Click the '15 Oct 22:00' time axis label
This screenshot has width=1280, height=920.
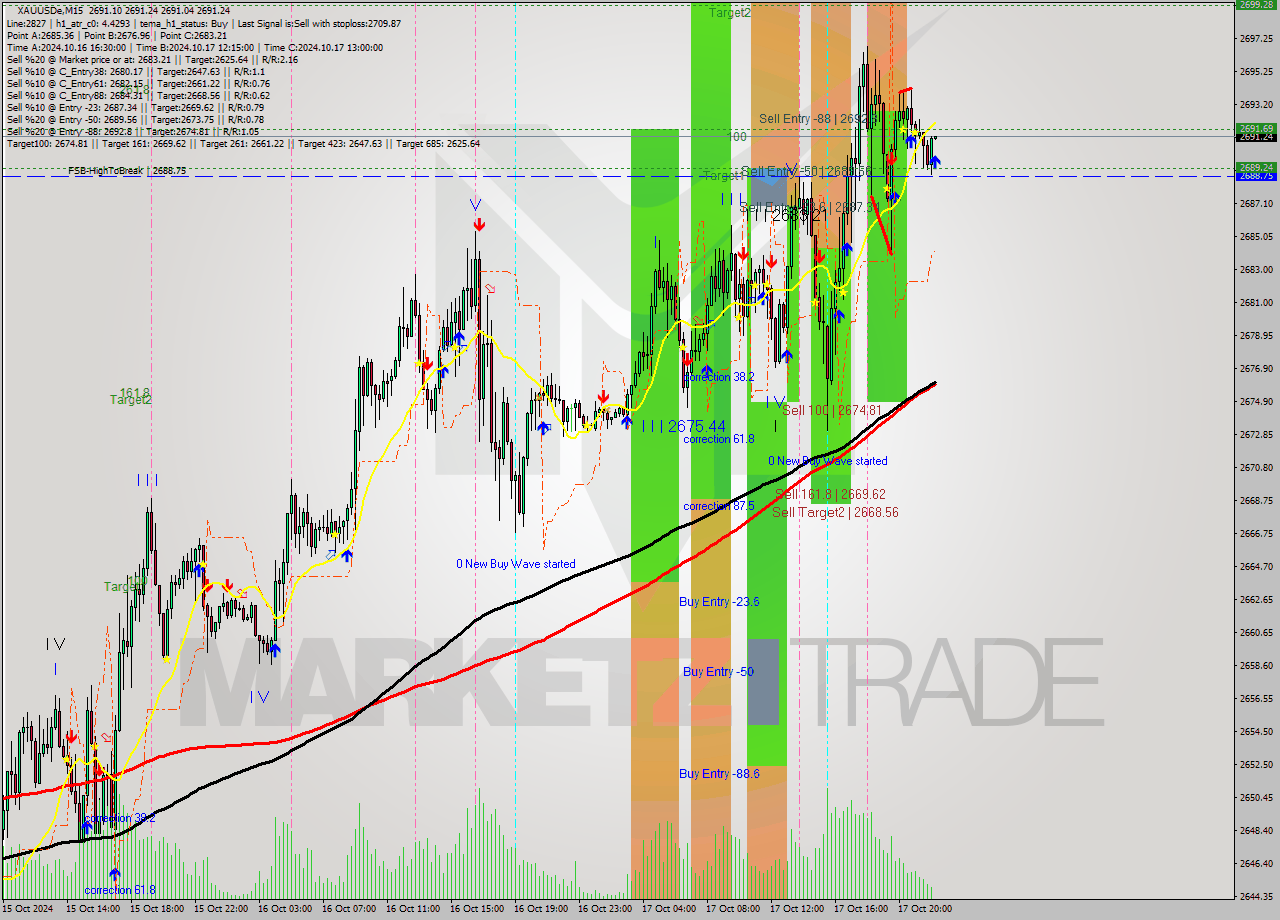[x=220, y=909]
